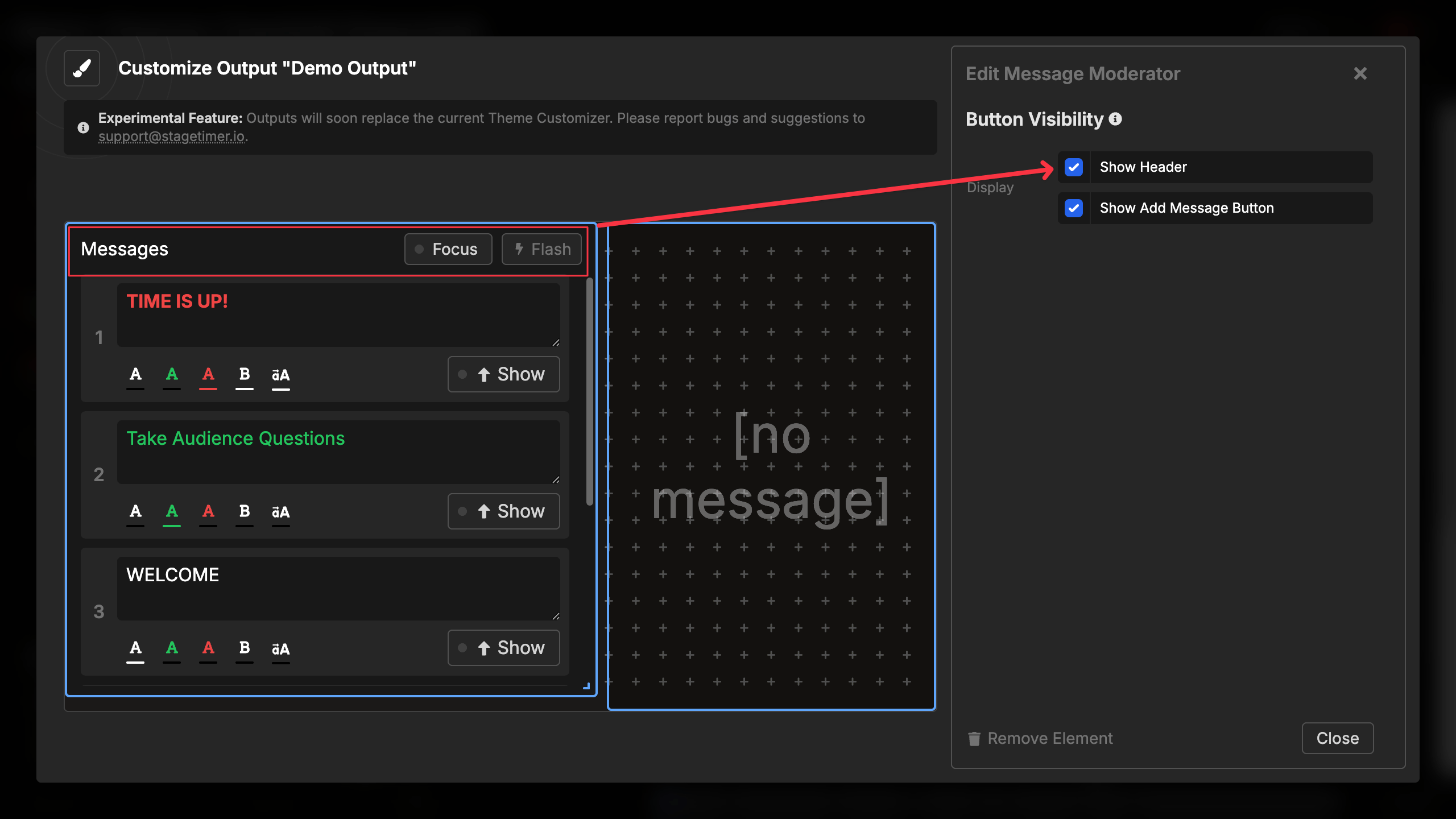Apply bold formatting to the WELCOME message
The height and width of the screenshot is (819, 1456).
pos(244,648)
